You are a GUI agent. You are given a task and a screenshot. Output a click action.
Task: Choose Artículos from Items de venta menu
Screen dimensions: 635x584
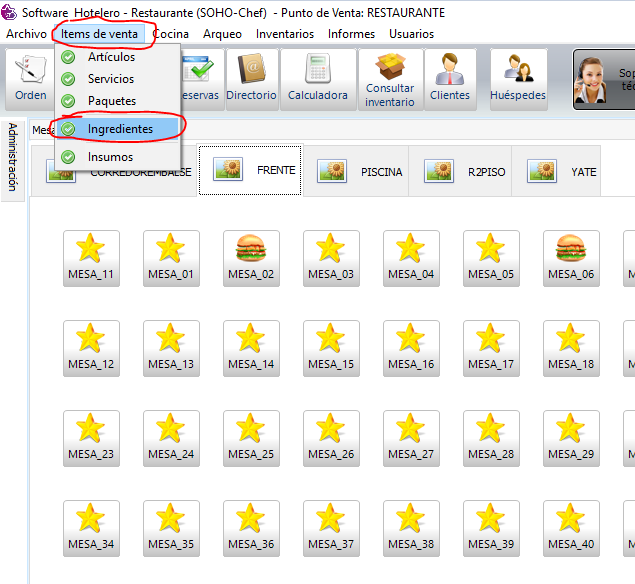[111, 57]
